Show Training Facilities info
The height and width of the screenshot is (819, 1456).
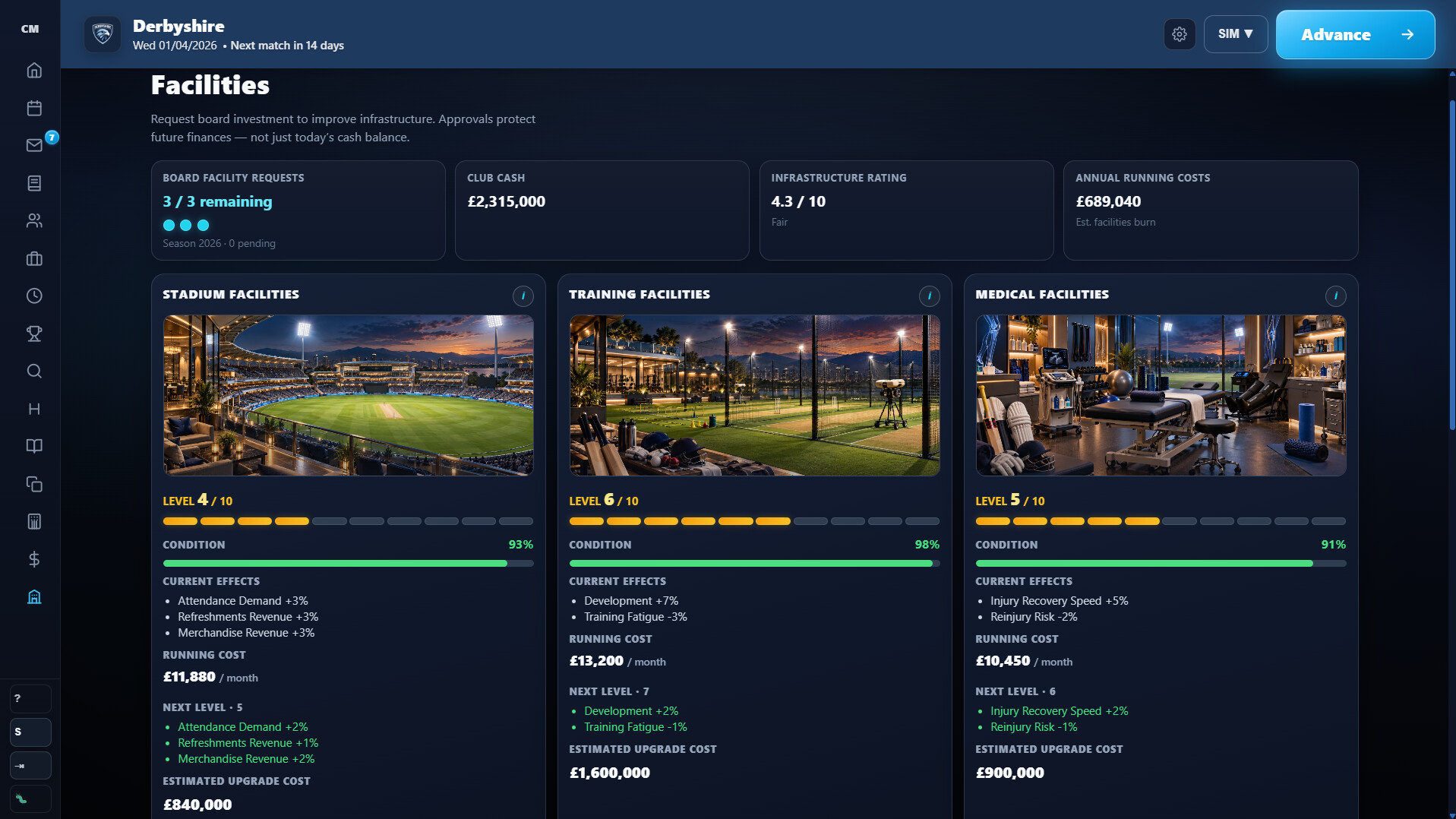pos(929,296)
